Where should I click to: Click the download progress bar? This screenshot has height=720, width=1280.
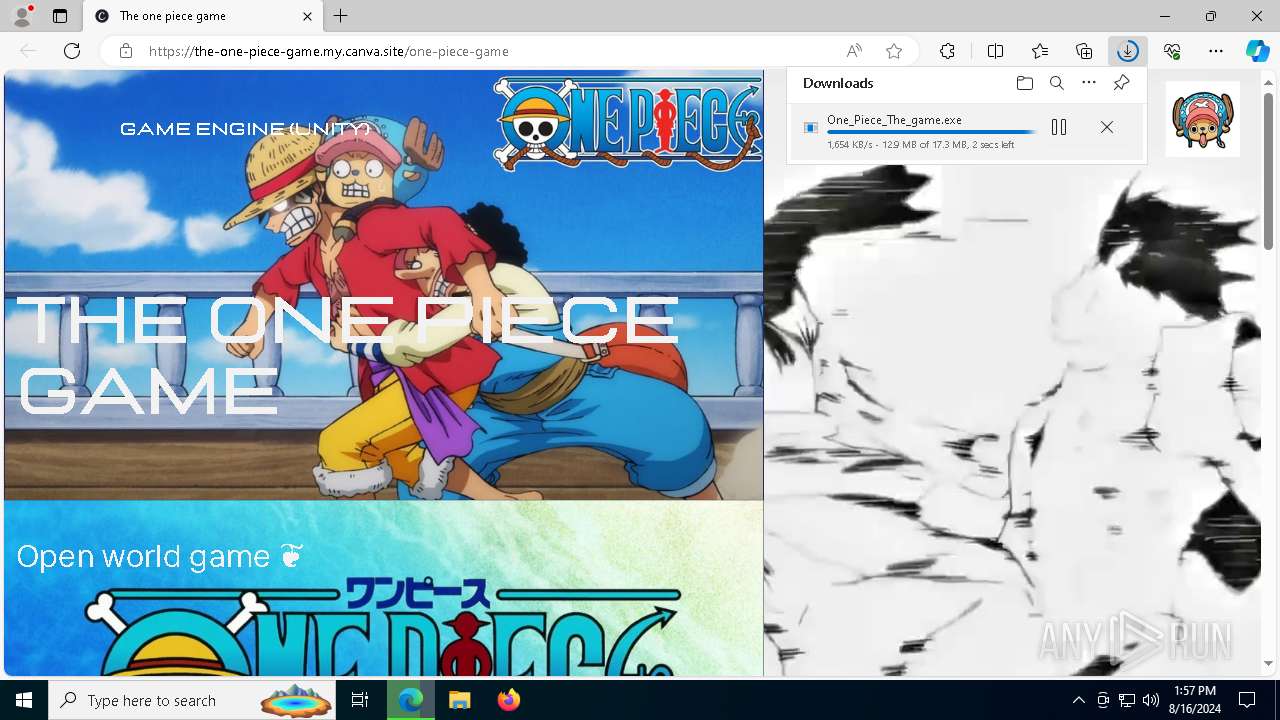[x=931, y=132]
